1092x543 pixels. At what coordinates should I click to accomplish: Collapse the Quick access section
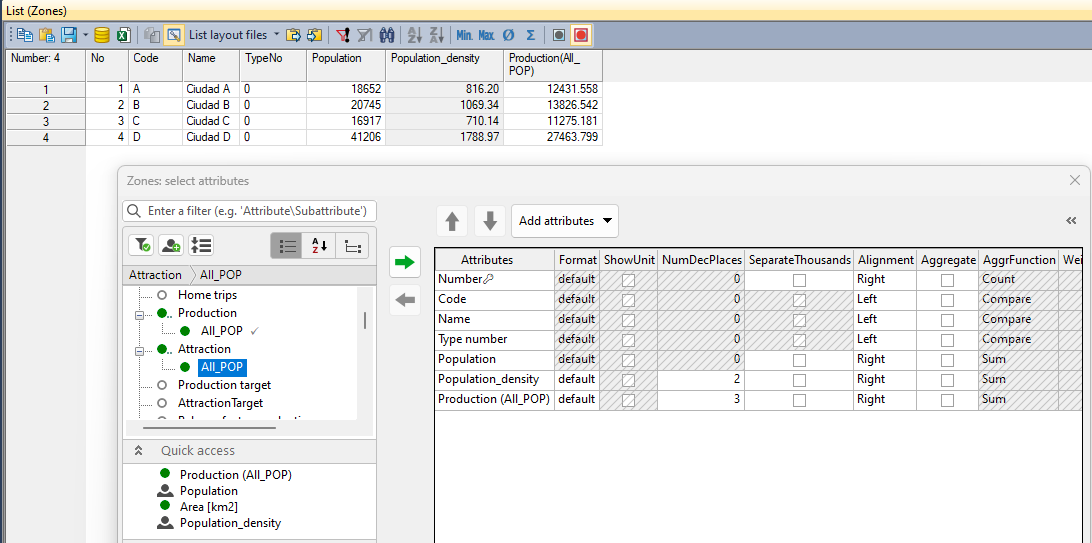tap(139, 450)
